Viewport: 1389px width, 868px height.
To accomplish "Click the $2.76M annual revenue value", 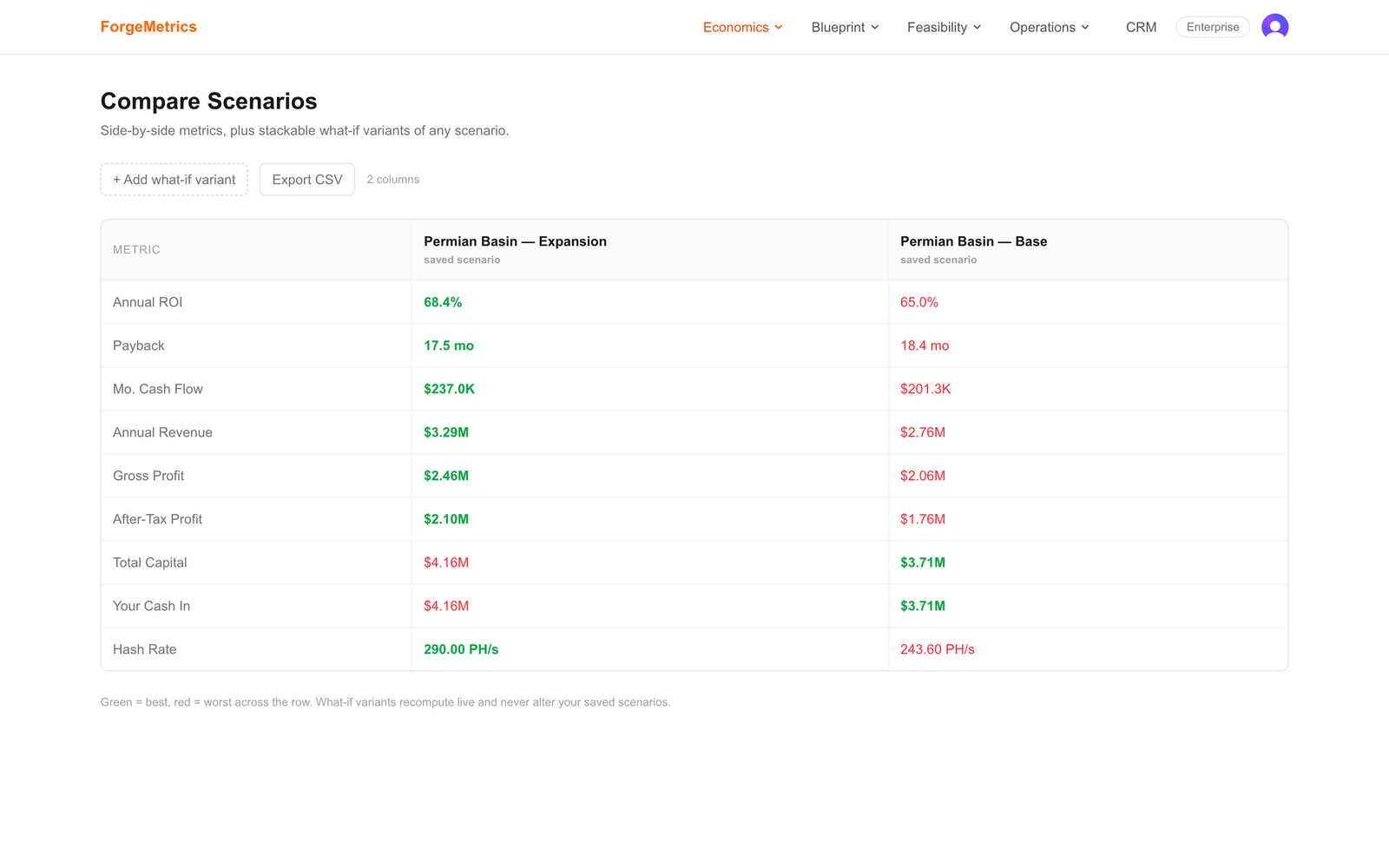I will (x=923, y=432).
